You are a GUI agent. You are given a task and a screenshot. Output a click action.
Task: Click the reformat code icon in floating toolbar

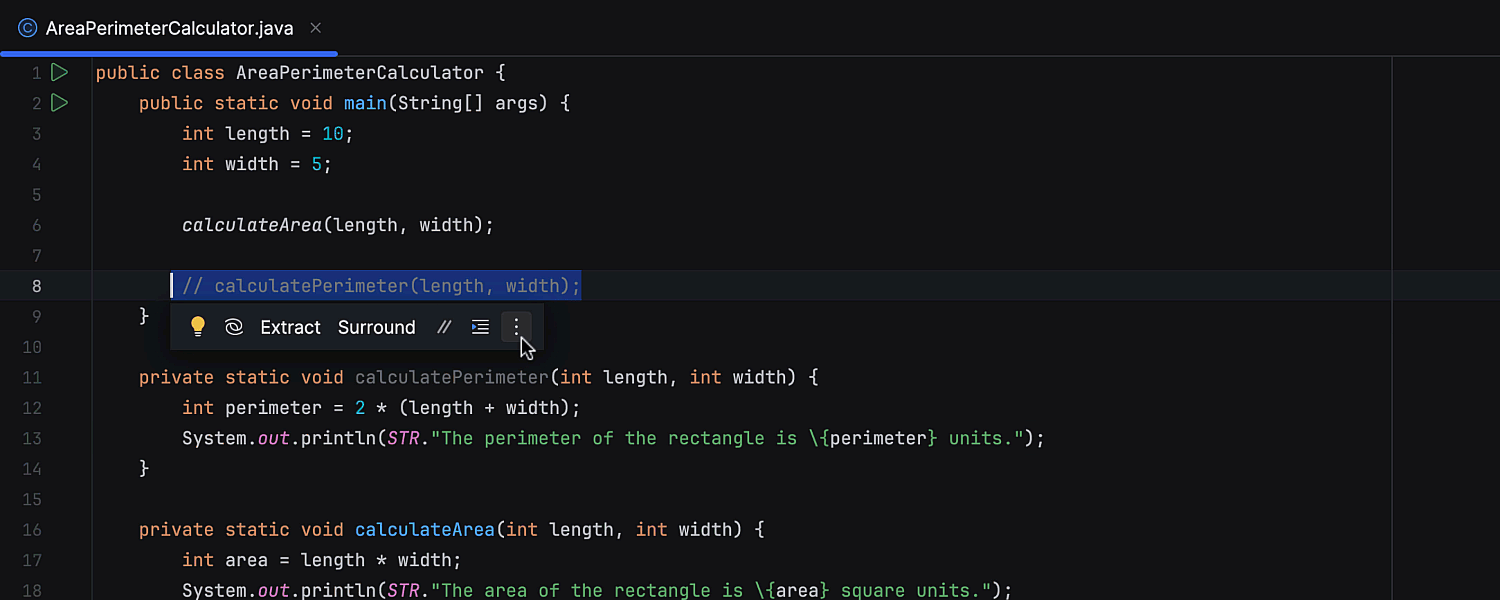point(480,327)
